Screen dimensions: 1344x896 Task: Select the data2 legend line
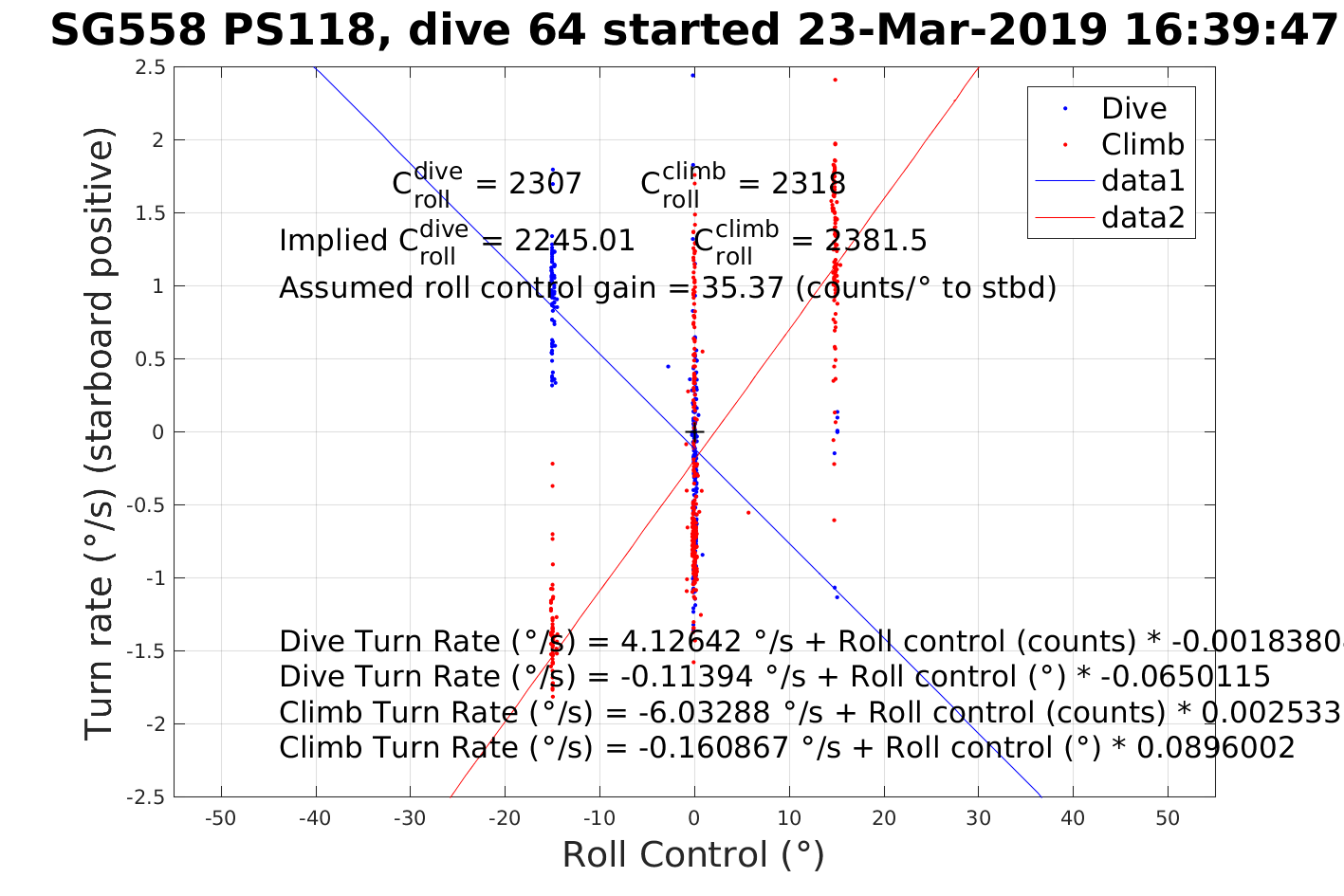click(1112, 217)
